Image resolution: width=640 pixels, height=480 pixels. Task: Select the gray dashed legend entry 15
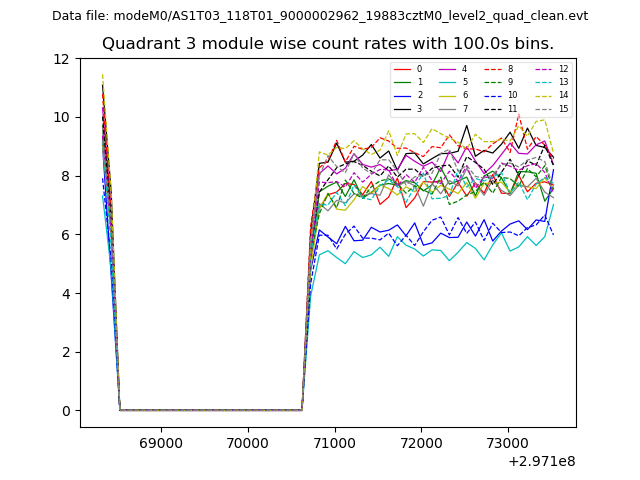pos(551,108)
